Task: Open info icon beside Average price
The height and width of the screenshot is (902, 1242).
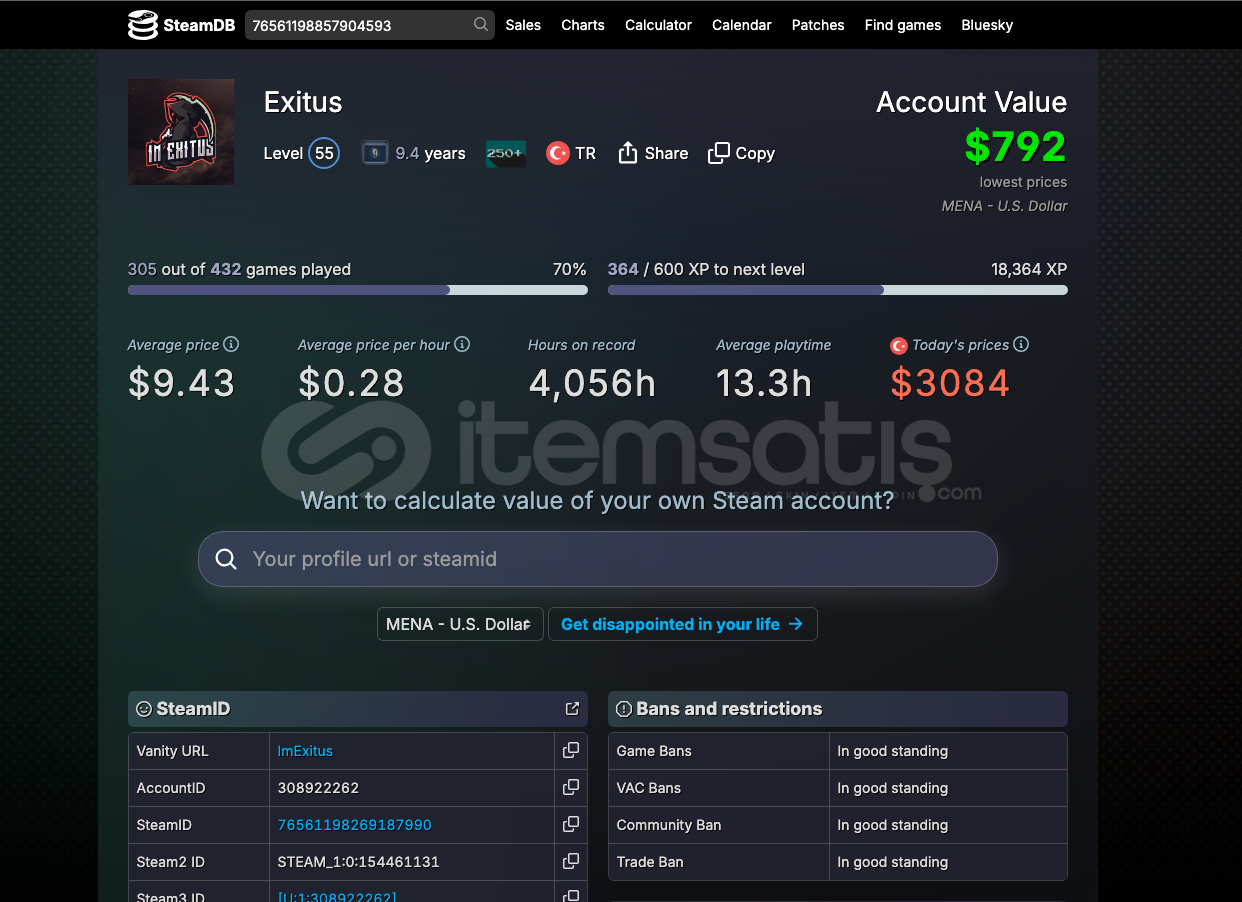Action: click(x=231, y=345)
